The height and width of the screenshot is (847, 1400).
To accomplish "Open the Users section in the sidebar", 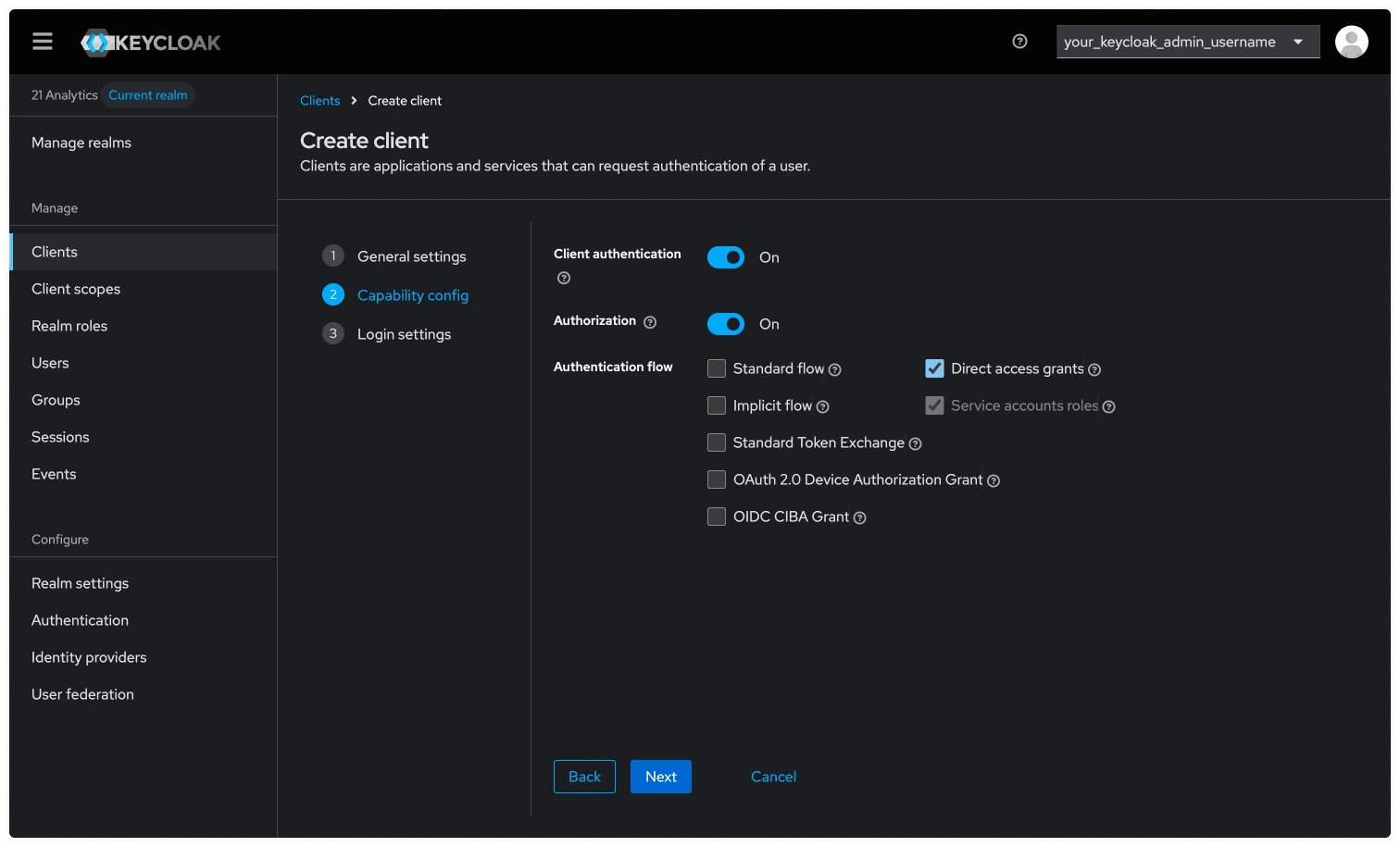I will pyautogui.click(x=50, y=362).
